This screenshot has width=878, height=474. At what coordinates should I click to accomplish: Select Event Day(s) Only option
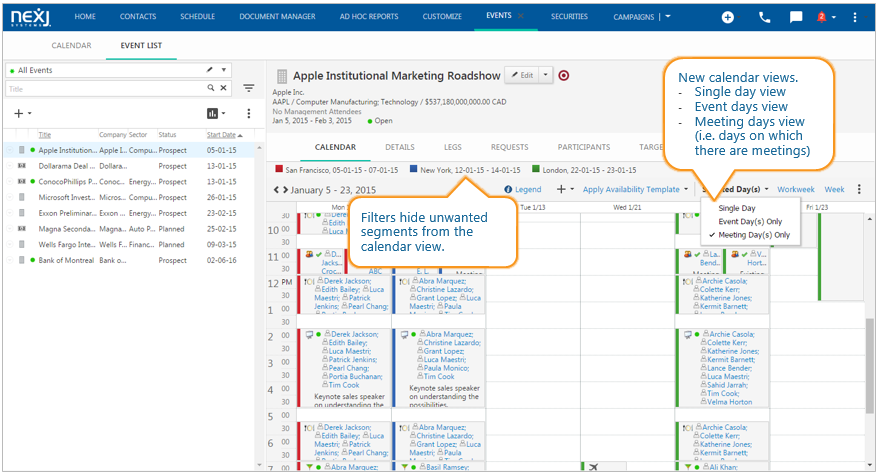[x=750, y=222]
